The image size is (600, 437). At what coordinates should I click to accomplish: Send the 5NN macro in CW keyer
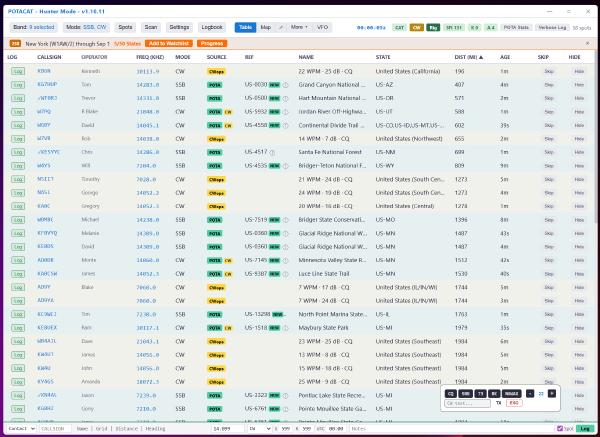pyautogui.click(x=465, y=393)
